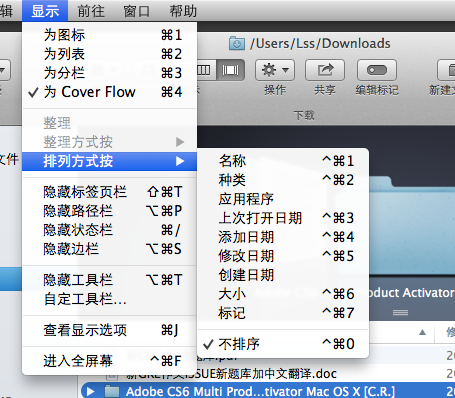
Task: Select the checked 不排序 option
Action: [283, 344]
